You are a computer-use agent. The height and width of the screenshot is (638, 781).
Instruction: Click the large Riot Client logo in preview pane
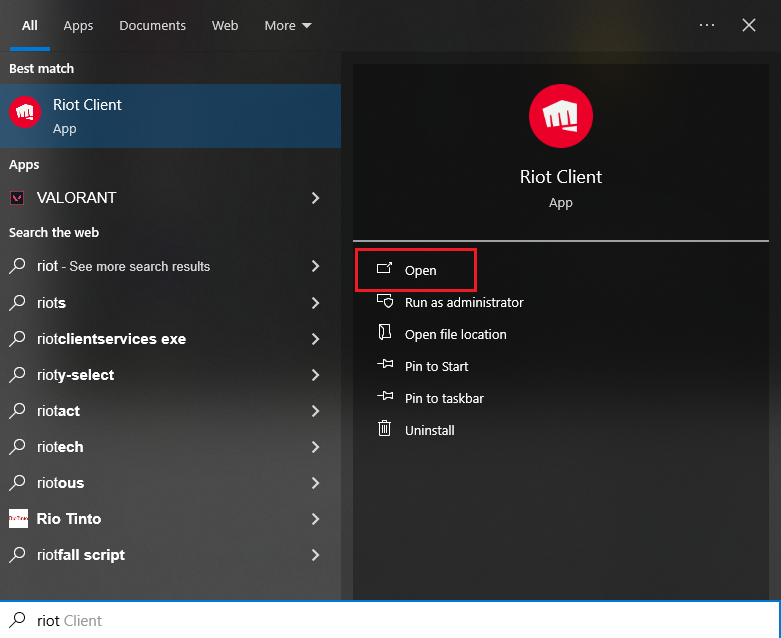coord(560,116)
